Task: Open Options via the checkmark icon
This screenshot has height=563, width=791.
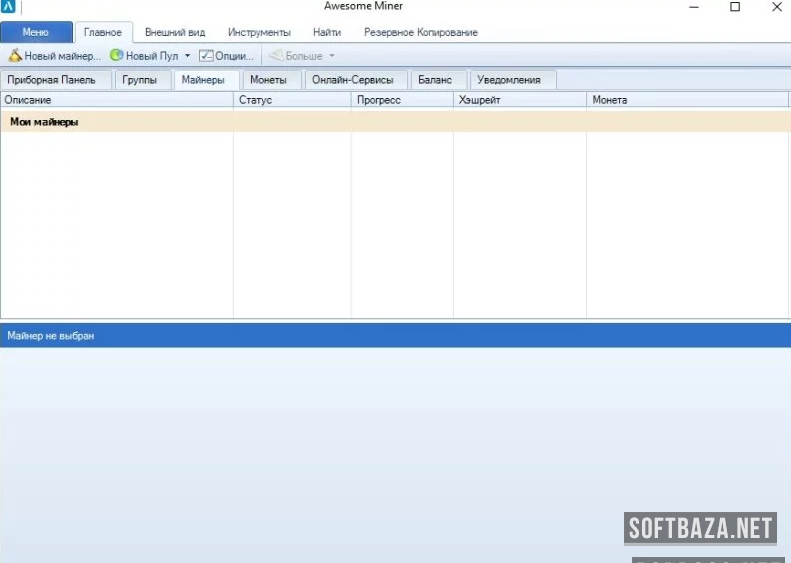Action: pos(206,56)
